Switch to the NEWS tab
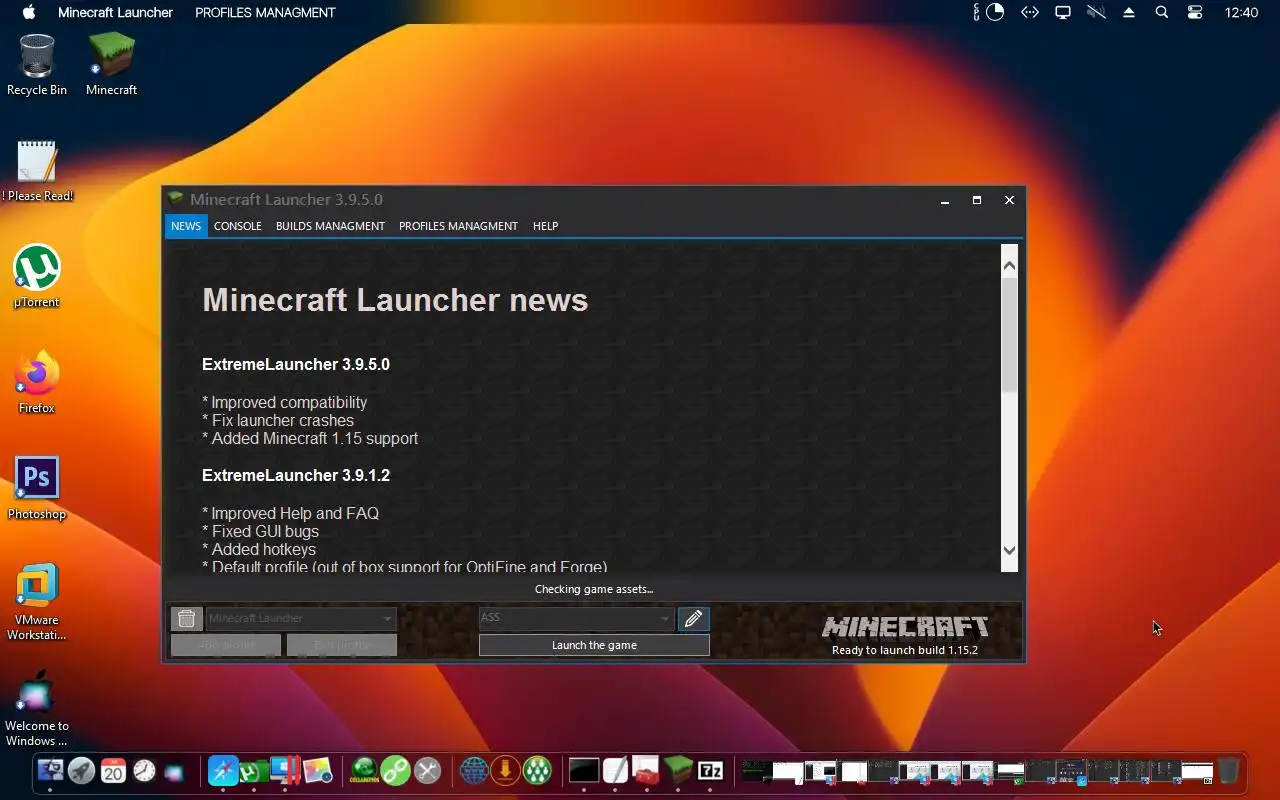1280x800 pixels. [186, 226]
